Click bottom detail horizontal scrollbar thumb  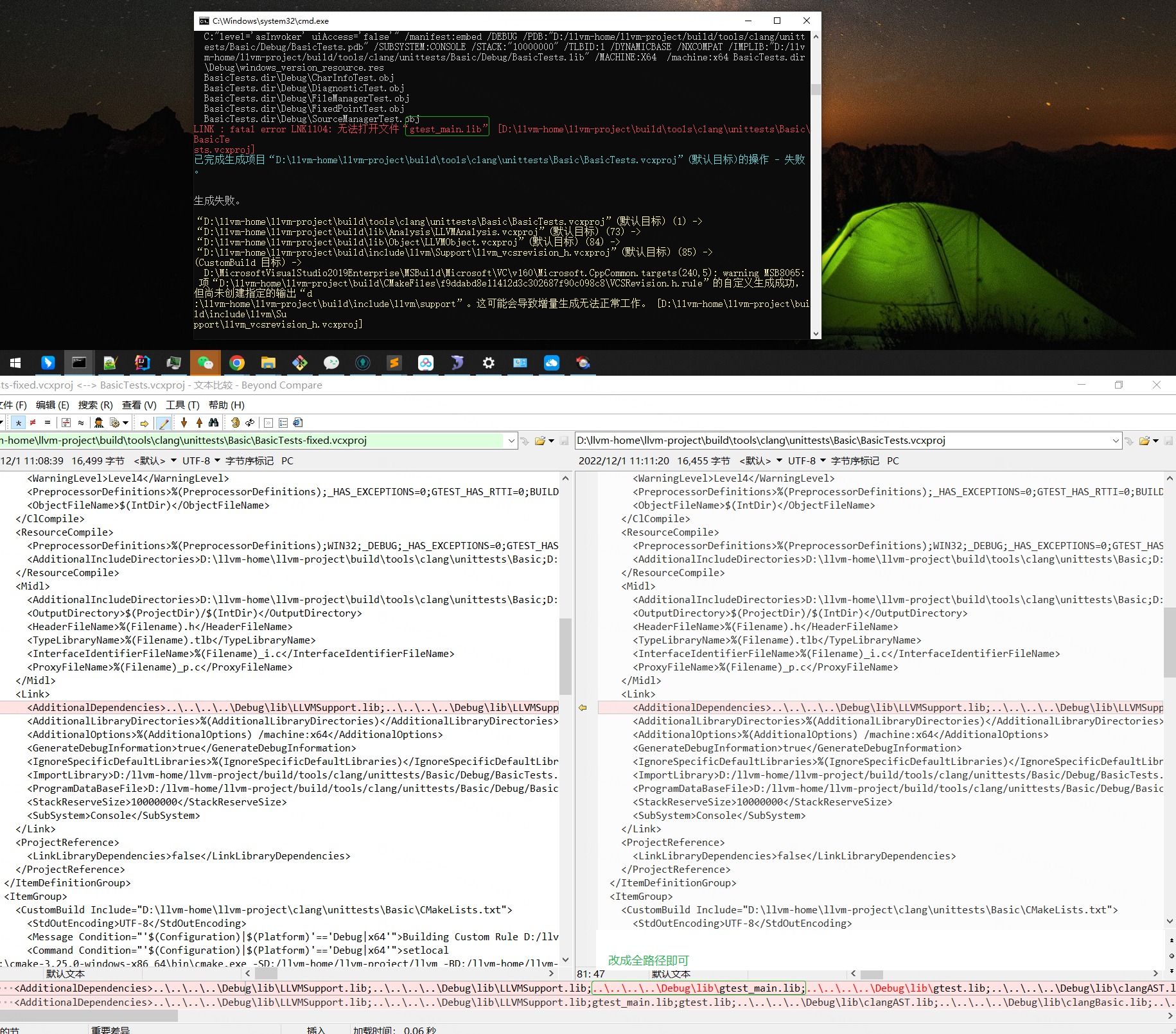tap(89, 1016)
